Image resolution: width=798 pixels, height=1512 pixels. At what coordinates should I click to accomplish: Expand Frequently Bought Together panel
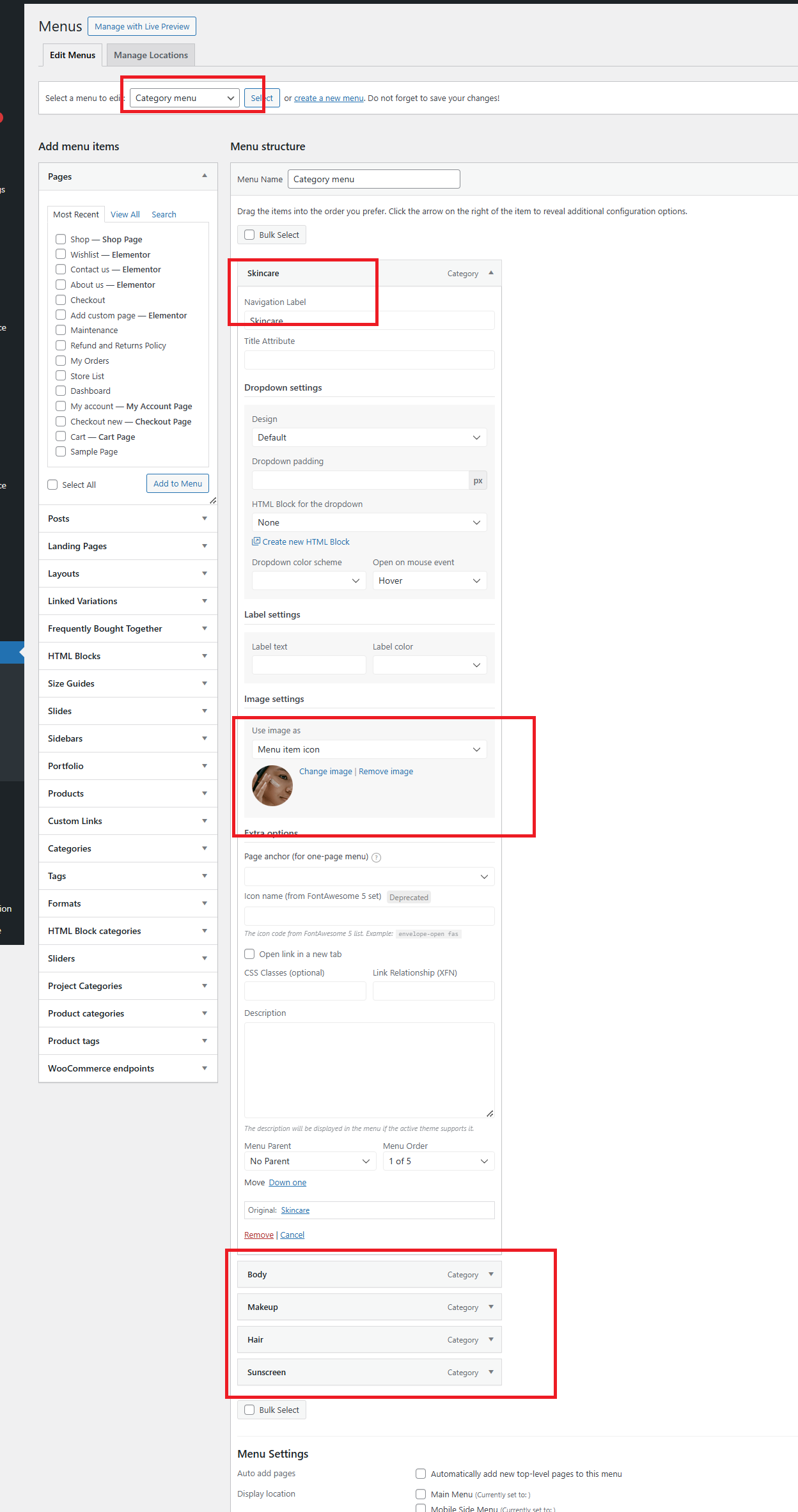[205, 628]
